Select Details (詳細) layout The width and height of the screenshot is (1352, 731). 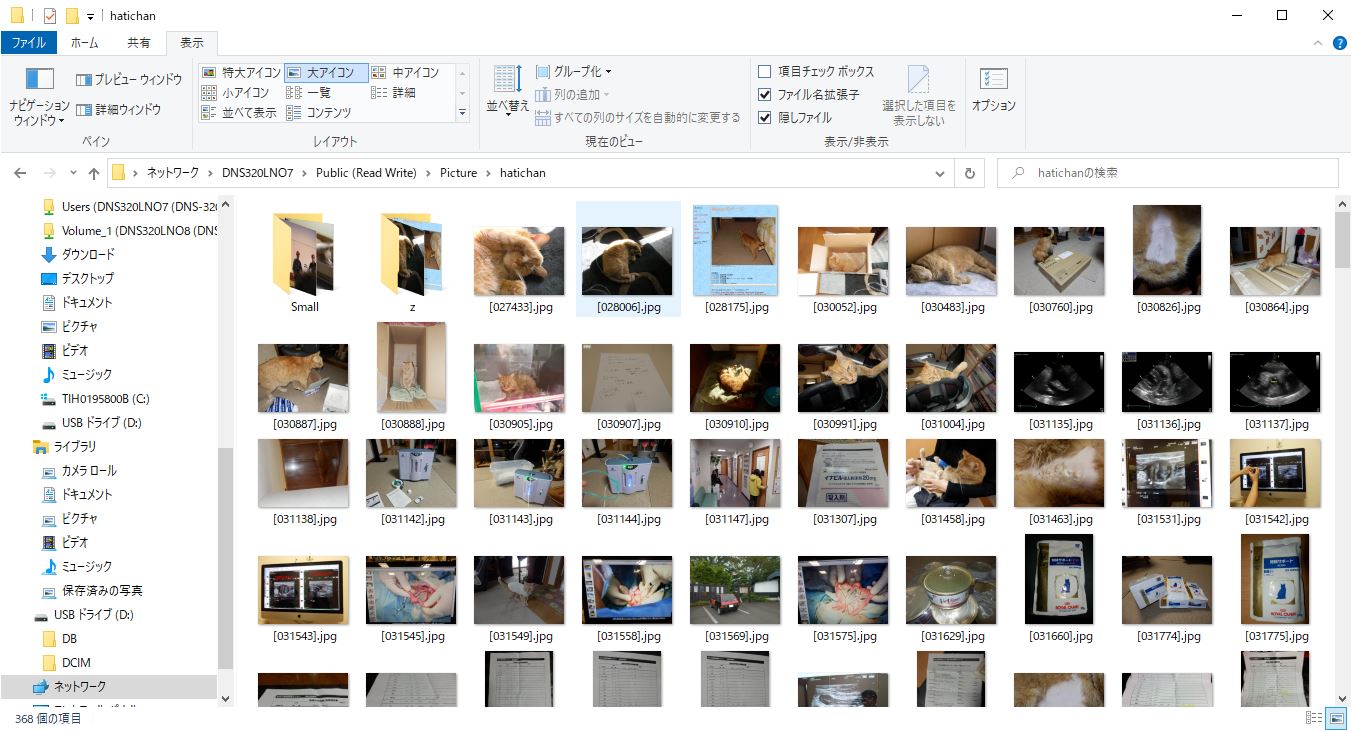click(x=394, y=92)
